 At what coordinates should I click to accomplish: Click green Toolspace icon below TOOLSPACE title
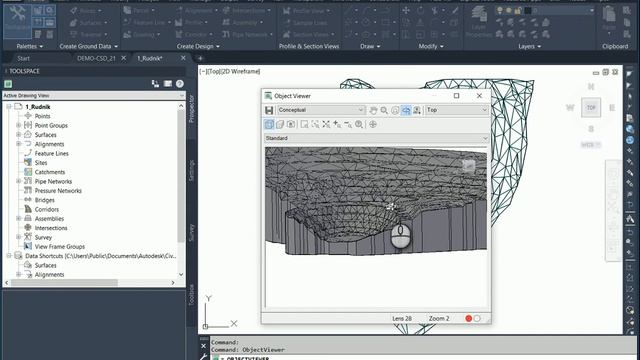(x=8, y=84)
